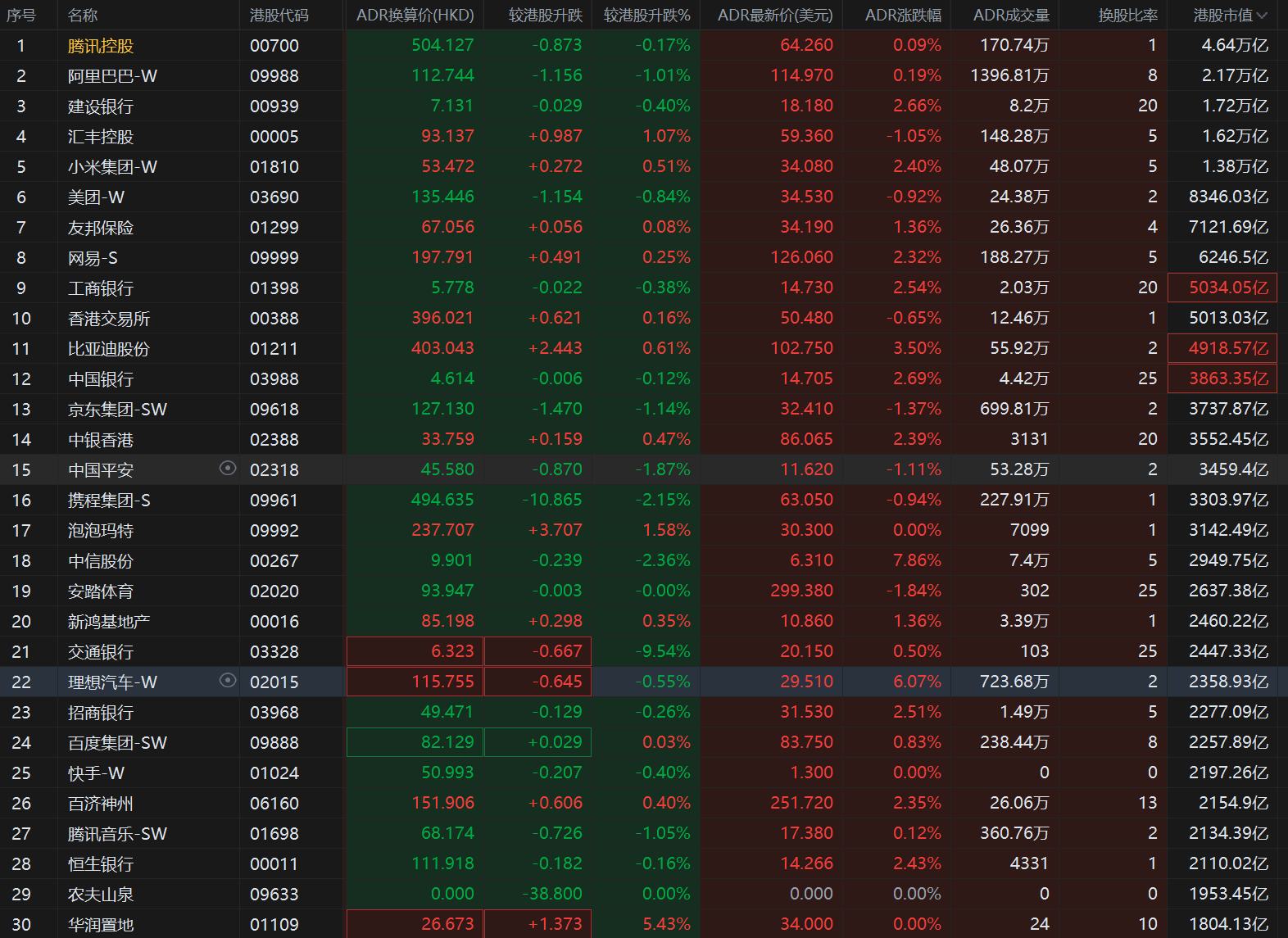Viewport: 1288px width, 938px height.
Task: Click highlighted price 115.755 for 理想汽车-W
Action: (x=415, y=682)
